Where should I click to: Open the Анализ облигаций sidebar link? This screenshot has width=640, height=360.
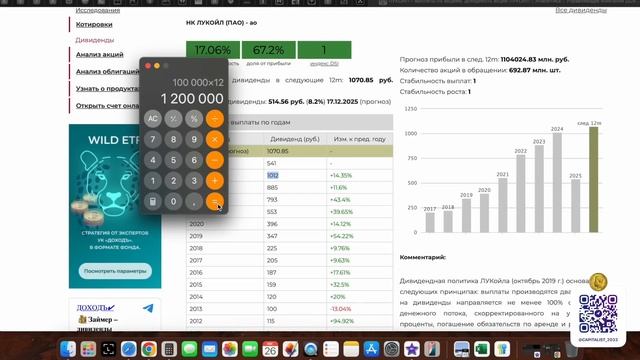point(108,71)
